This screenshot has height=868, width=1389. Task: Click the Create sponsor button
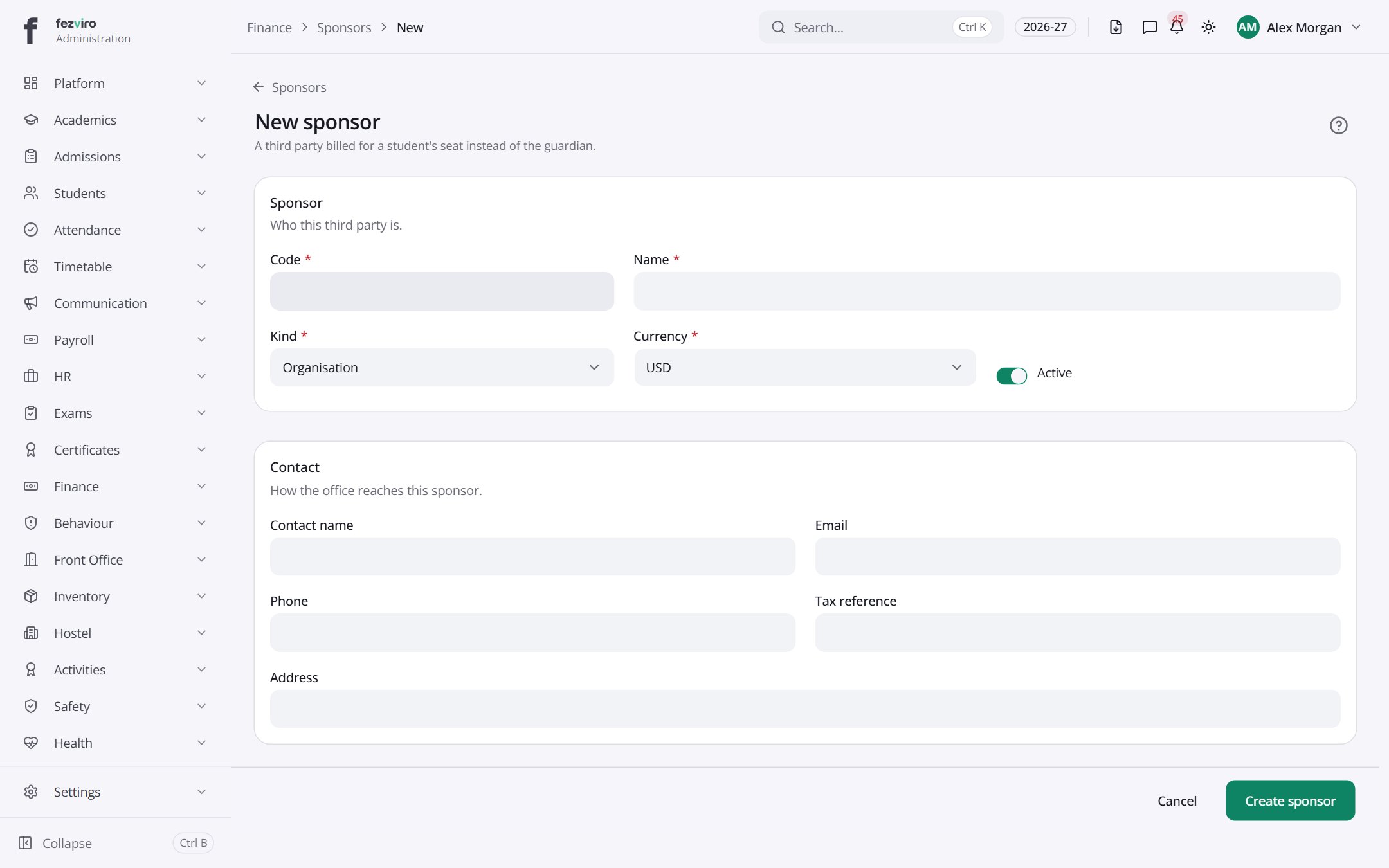[1290, 800]
